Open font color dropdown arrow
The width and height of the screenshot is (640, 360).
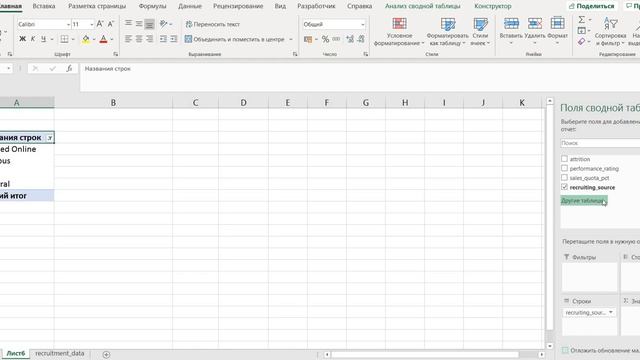coord(112,40)
